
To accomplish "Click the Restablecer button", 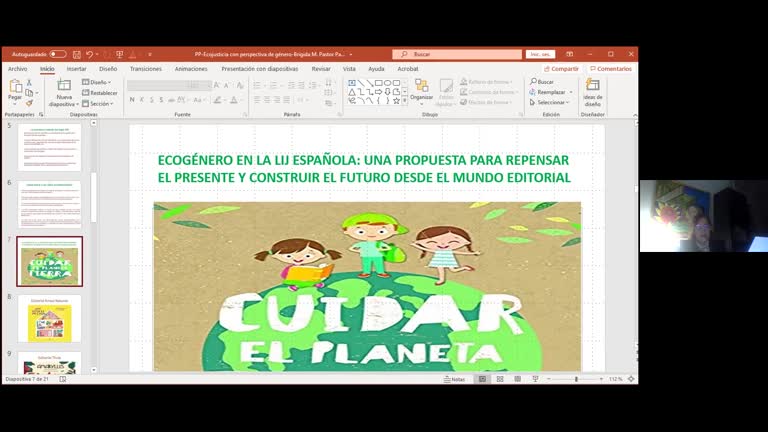I will (99, 93).
